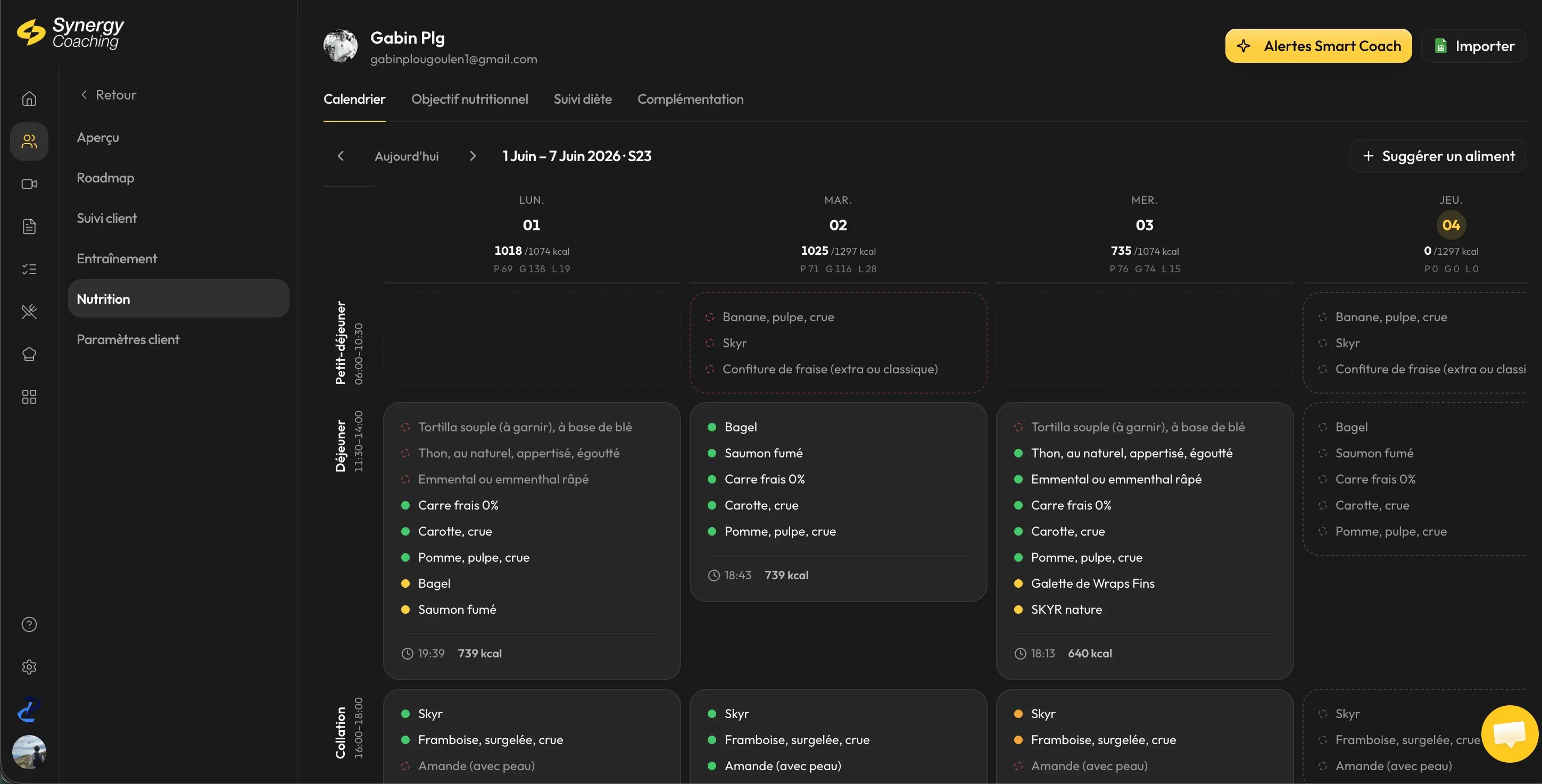Click the blue swirl app icon in sidebar
The width and height of the screenshot is (1542, 784).
[x=29, y=710]
